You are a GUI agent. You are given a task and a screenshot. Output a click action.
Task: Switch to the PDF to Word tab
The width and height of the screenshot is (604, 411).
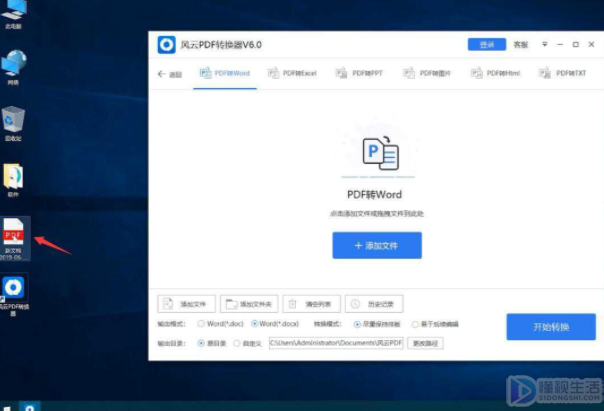[x=225, y=73]
